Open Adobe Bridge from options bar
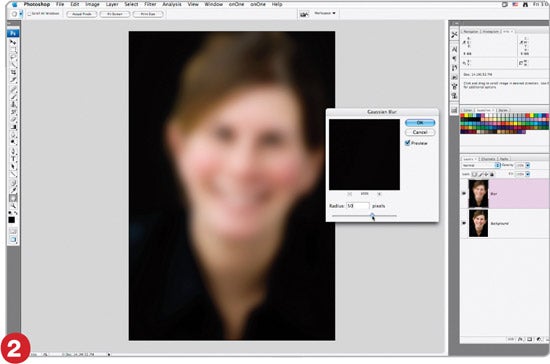This screenshot has height=364, width=550. pyautogui.click(x=304, y=14)
